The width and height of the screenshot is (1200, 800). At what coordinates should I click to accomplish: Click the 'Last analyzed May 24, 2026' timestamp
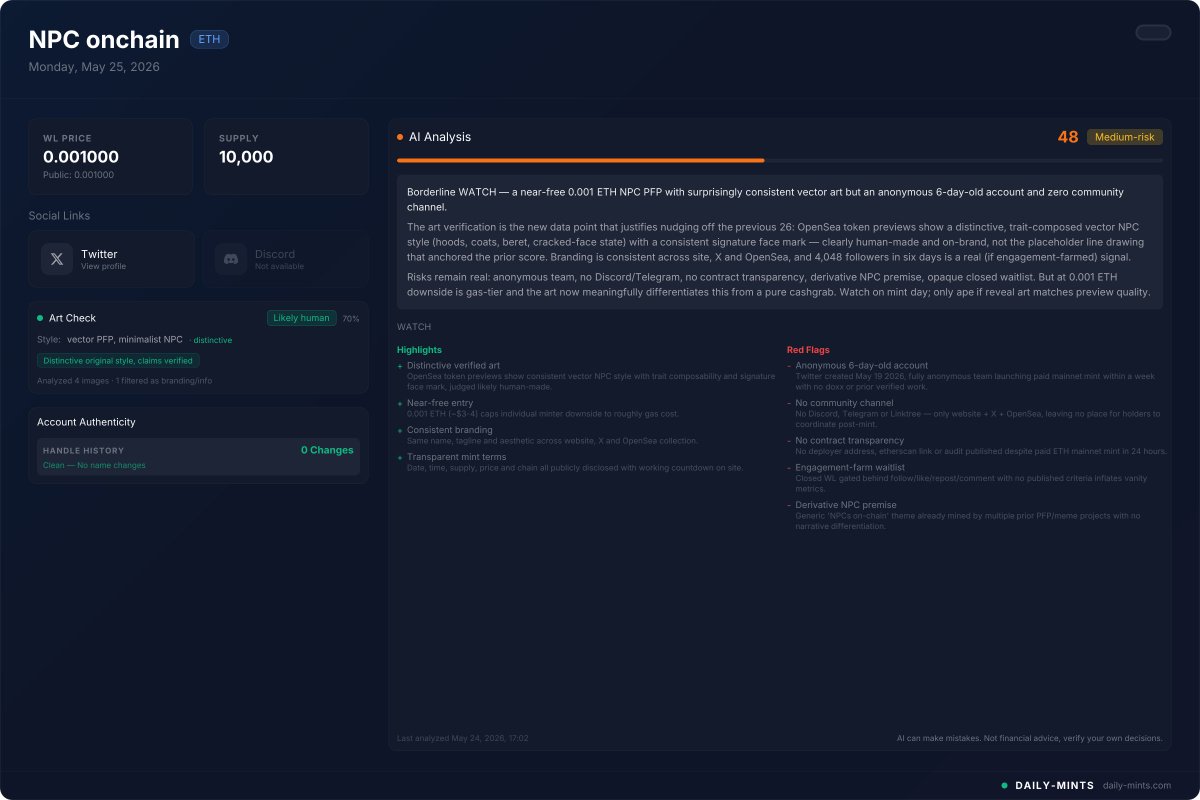(x=462, y=738)
